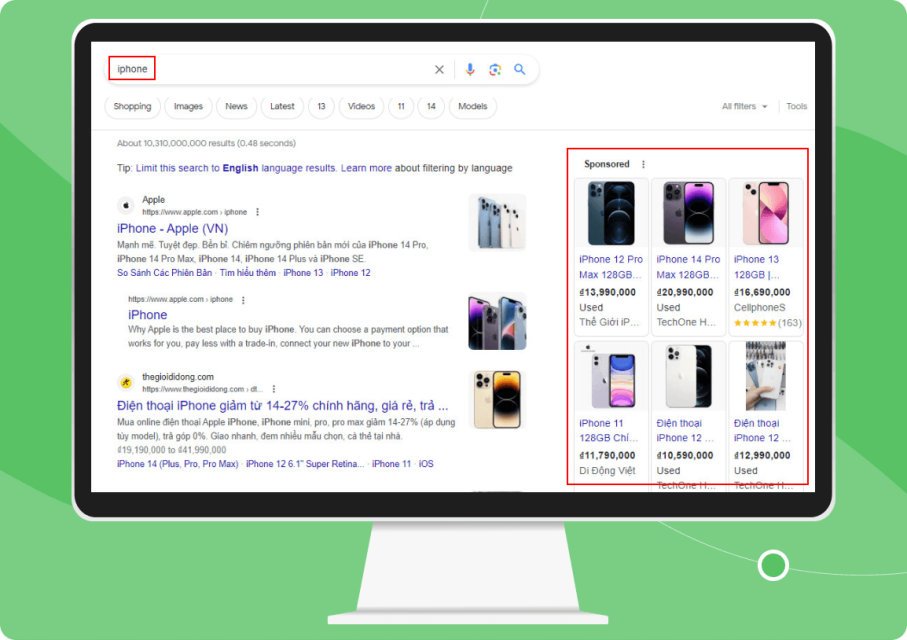The width and height of the screenshot is (907, 640).
Task: Click the https://www.apple.com › iphone URL under Apple
Action: pos(194,212)
